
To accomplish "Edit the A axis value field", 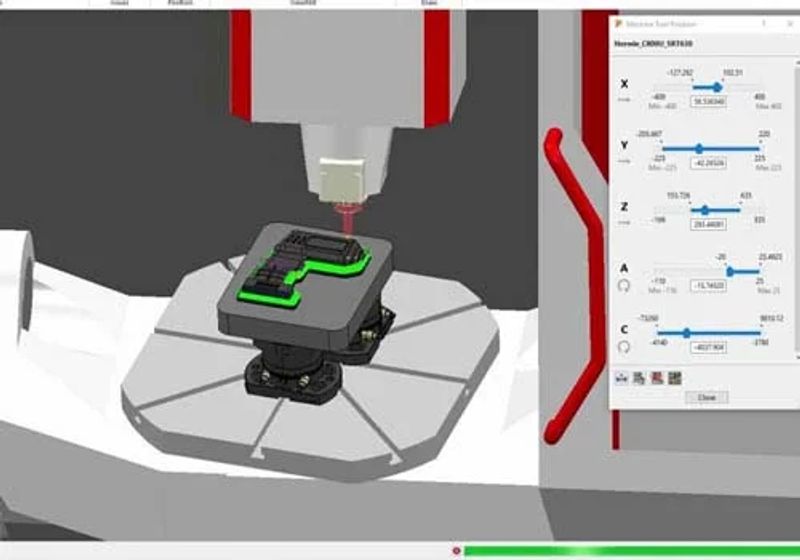I will tap(708, 286).
